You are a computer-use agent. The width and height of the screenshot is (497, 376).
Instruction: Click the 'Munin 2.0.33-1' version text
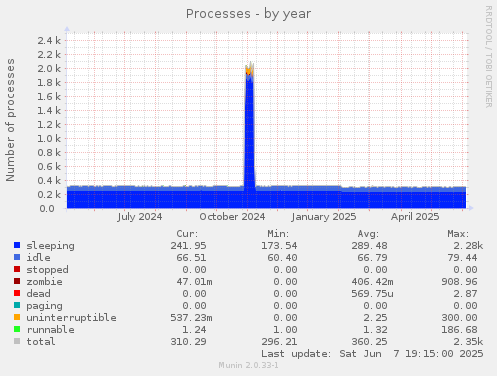pos(248,365)
